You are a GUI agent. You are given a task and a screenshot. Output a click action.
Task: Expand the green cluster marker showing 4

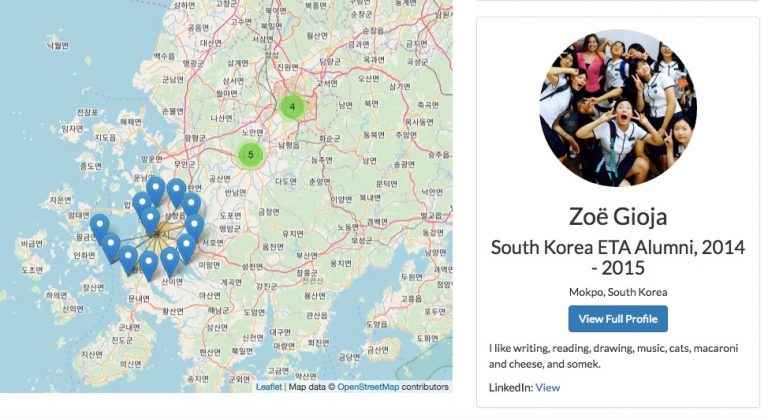click(x=292, y=106)
